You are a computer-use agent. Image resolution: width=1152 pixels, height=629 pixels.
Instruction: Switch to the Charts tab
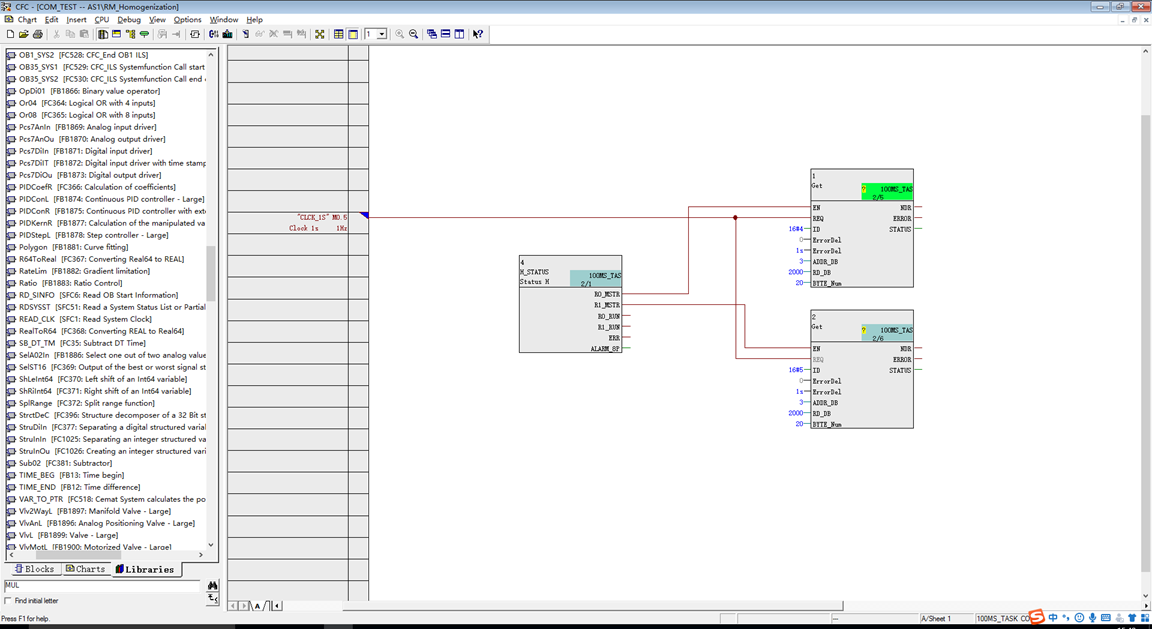(x=85, y=569)
